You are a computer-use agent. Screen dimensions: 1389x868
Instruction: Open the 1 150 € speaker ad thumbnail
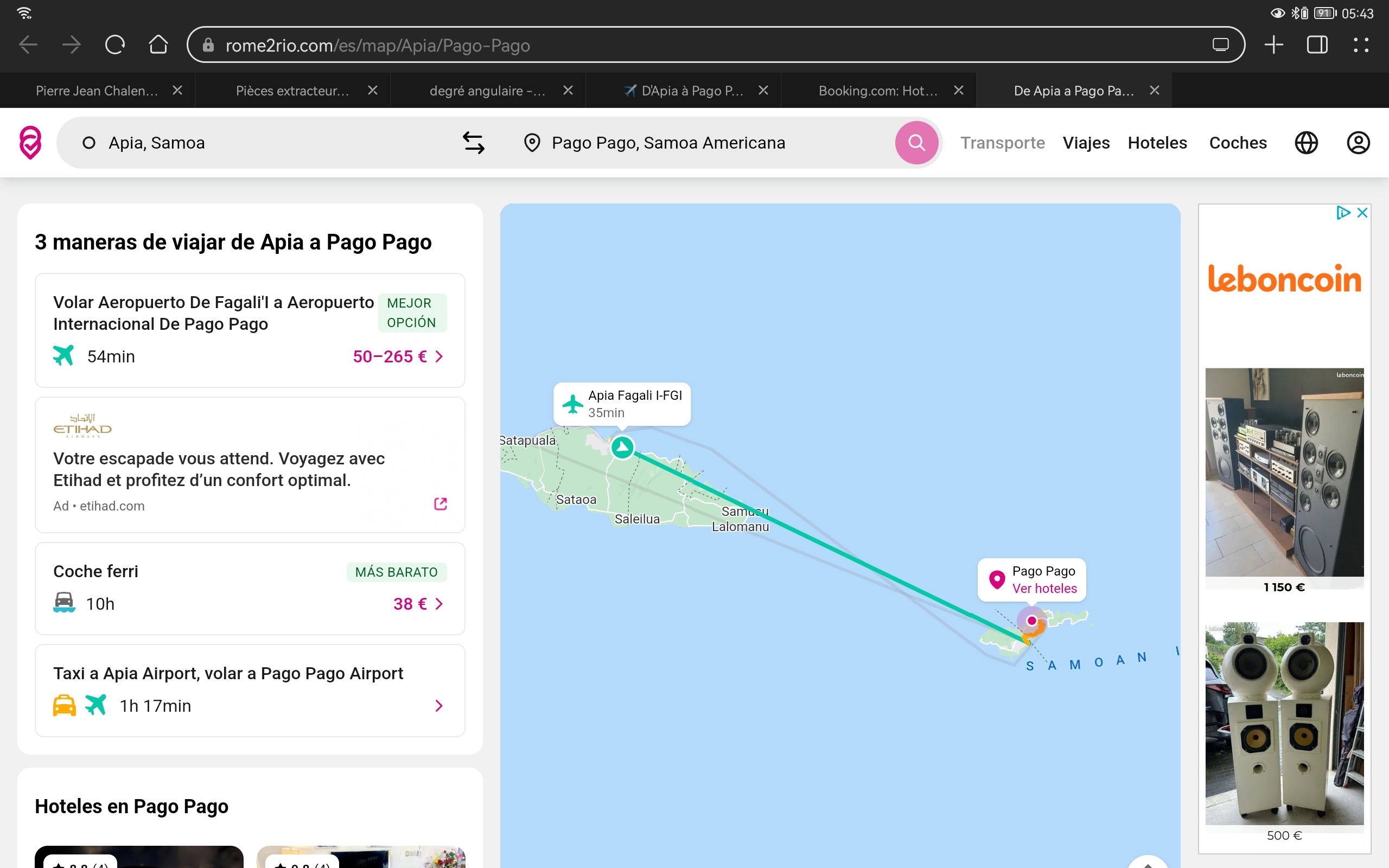coord(1284,472)
